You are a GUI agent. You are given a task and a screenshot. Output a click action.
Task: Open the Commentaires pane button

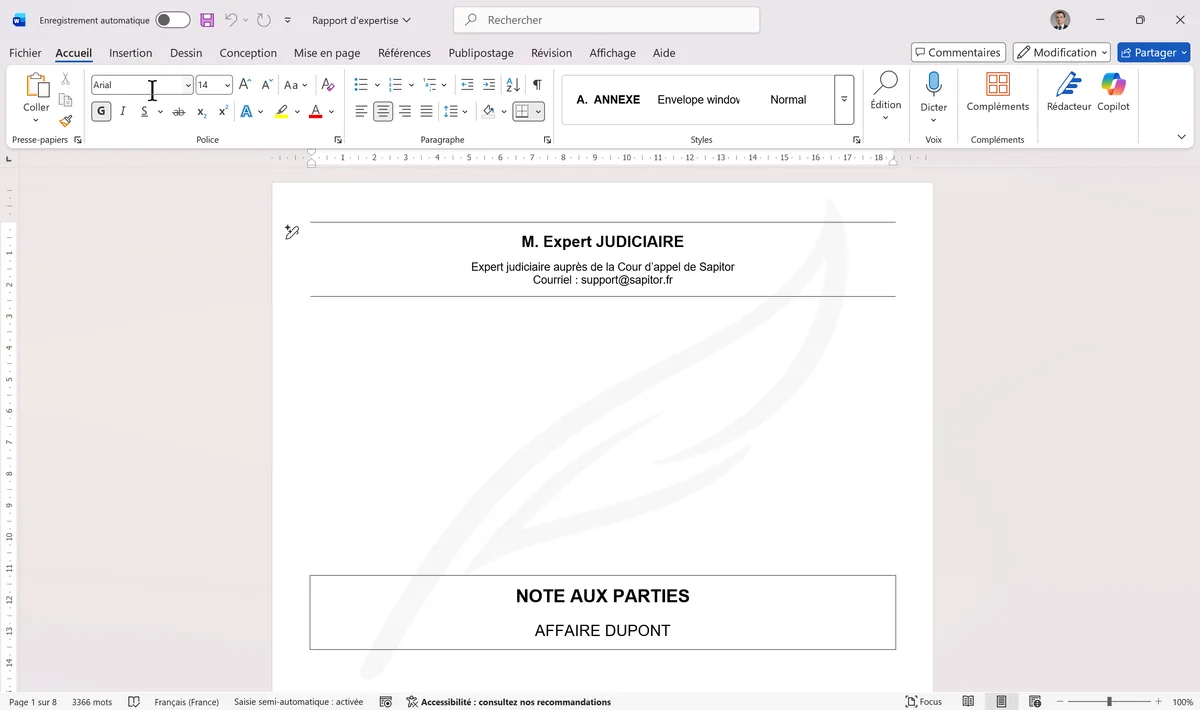click(x=958, y=52)
